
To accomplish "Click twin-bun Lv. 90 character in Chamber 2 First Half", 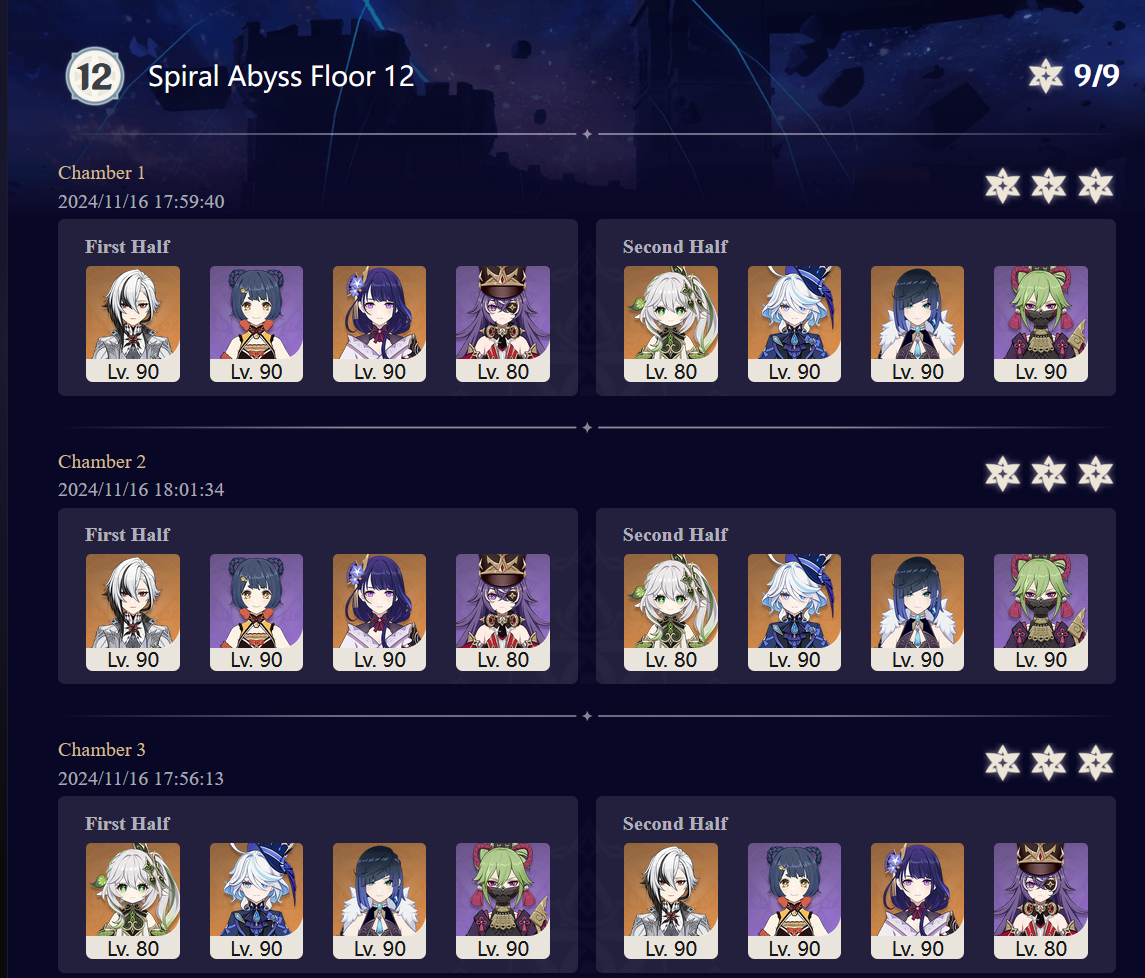I will [x=256, y=612].
